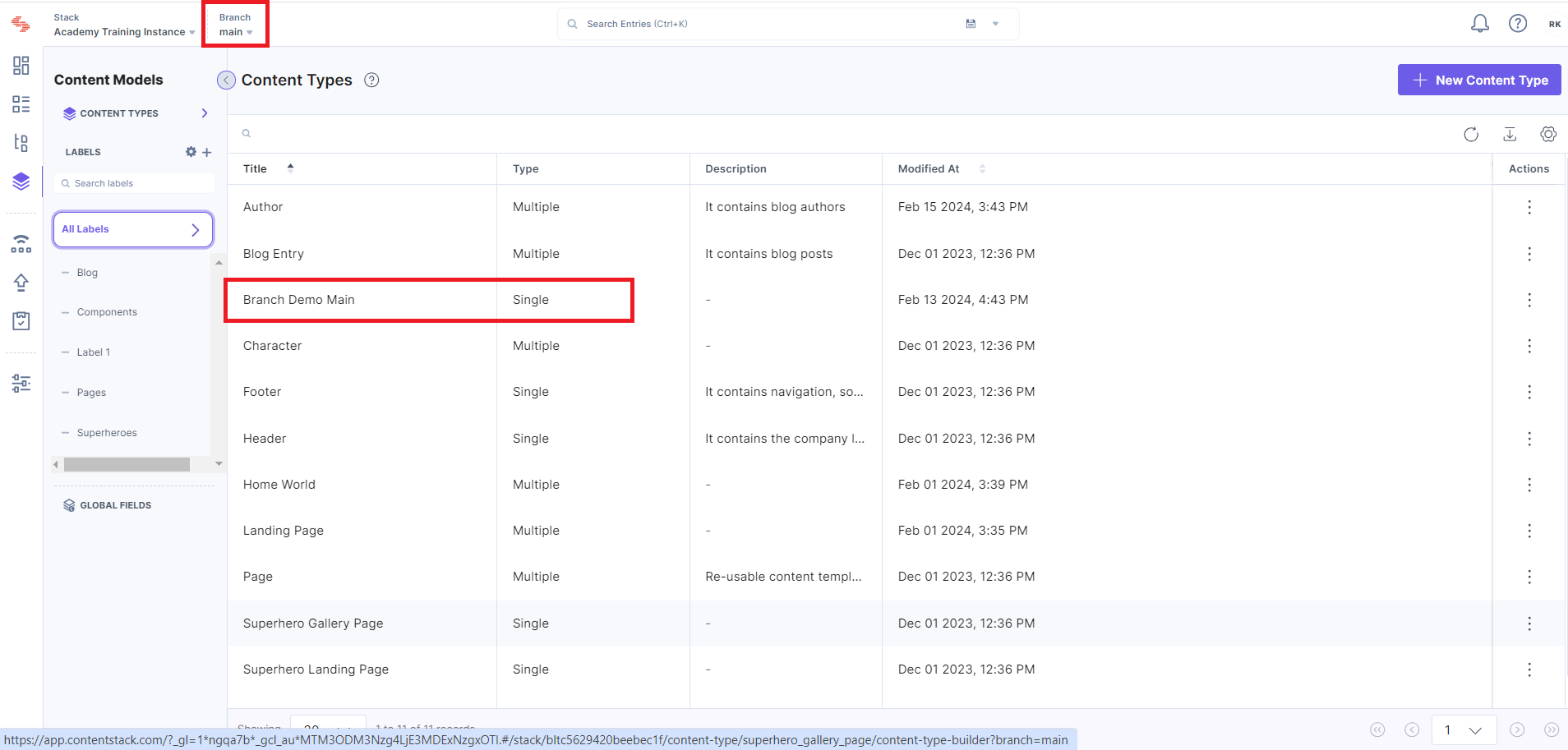Screen dimensions: 1568x750
Task: Click the import content type download icon
Action: (x=1510, y=134)
